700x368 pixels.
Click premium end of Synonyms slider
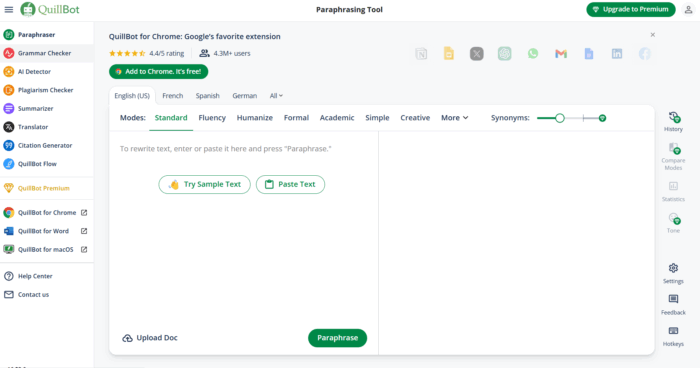click(602, 118)
